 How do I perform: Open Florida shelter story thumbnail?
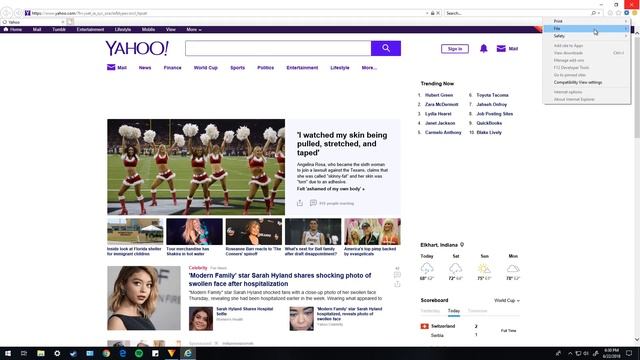[x=135, y=231]
